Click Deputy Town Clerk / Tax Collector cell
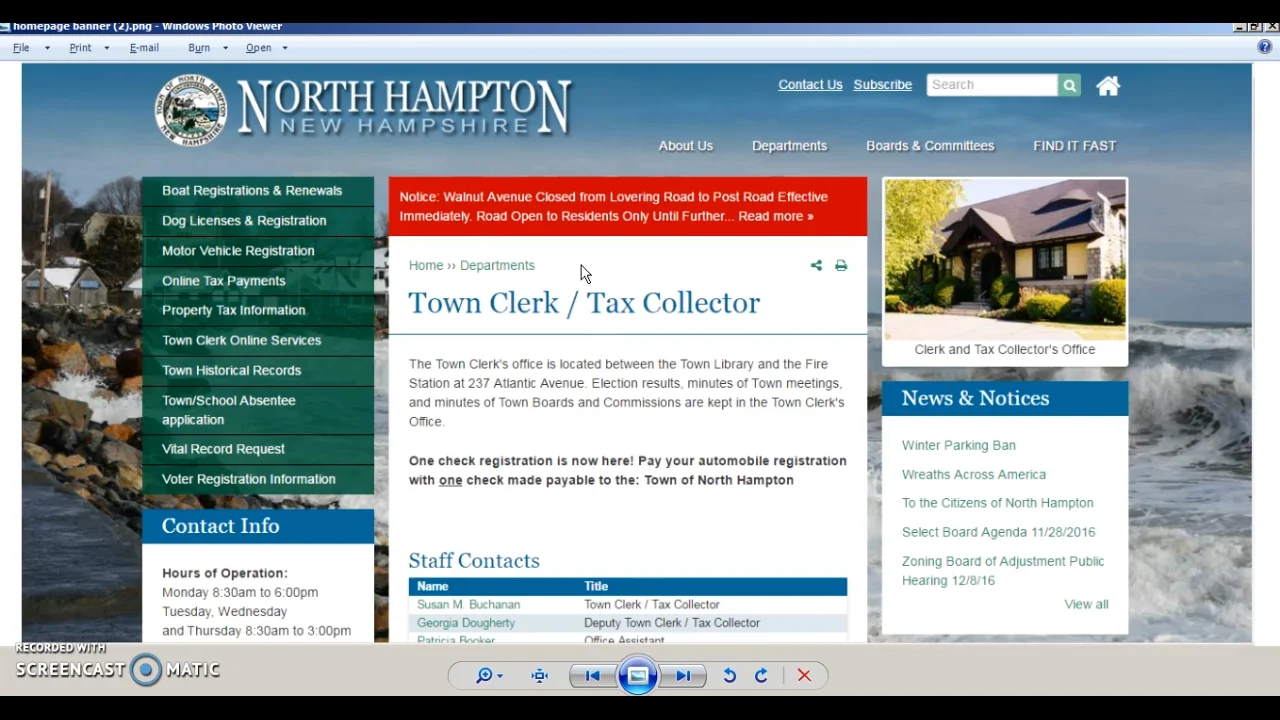The width and height of the screenshot is (1280, 720). pyautogui.click(x=672, y=623)
